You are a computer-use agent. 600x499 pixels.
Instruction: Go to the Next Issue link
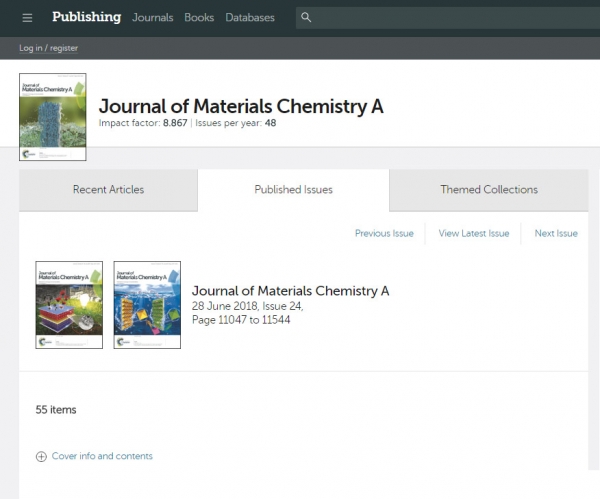pos(556,233)
